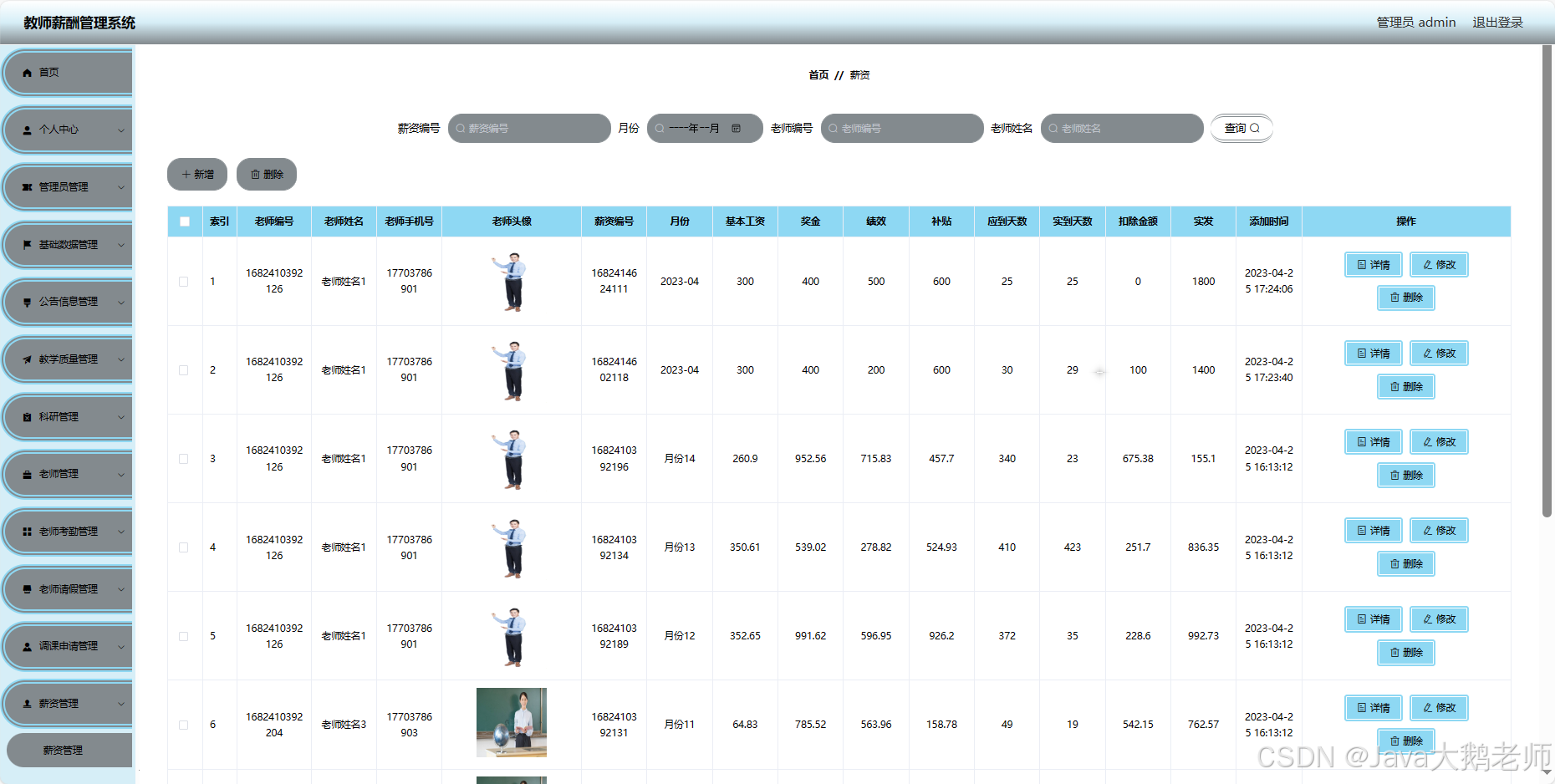Screen dimensions: 1555x784
Task: Click the 薪资编号 column header
Action: (x=614, y=221)
